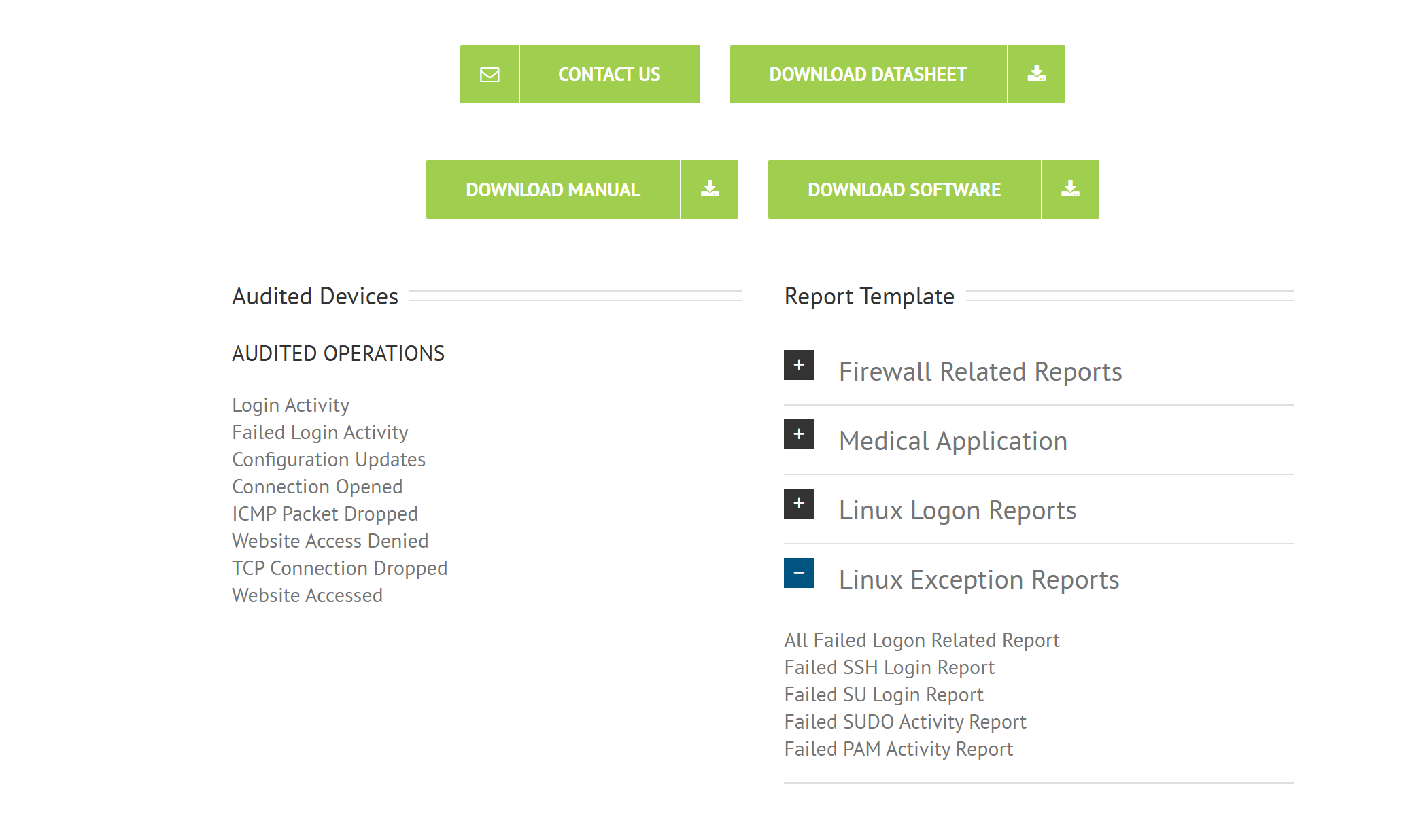
Task: Click the download icon on Download Datasheet
Action: [1036, 74]
